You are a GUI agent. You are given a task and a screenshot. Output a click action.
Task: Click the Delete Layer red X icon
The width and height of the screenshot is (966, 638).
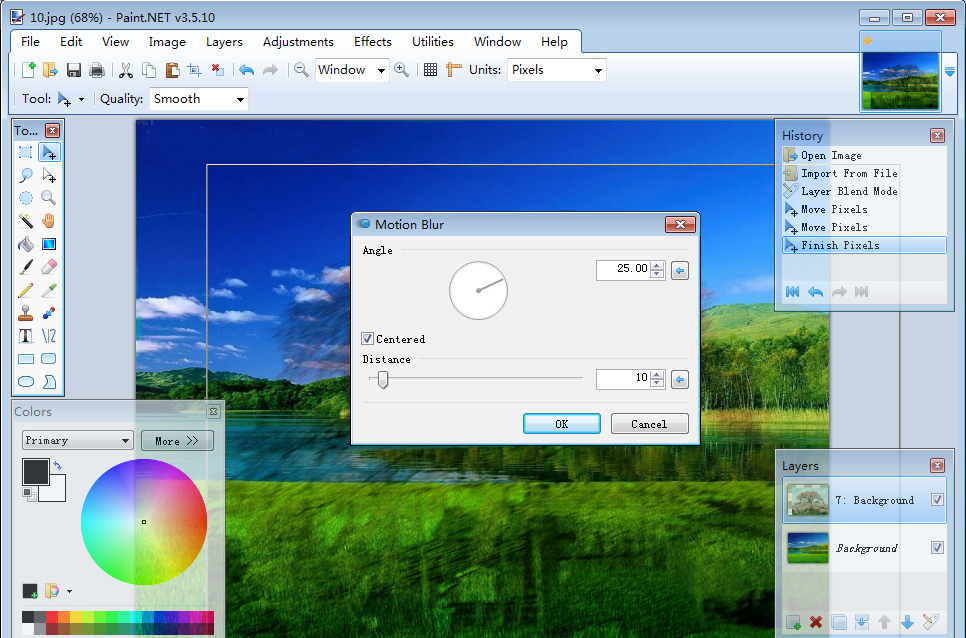(x=816, y=622)
